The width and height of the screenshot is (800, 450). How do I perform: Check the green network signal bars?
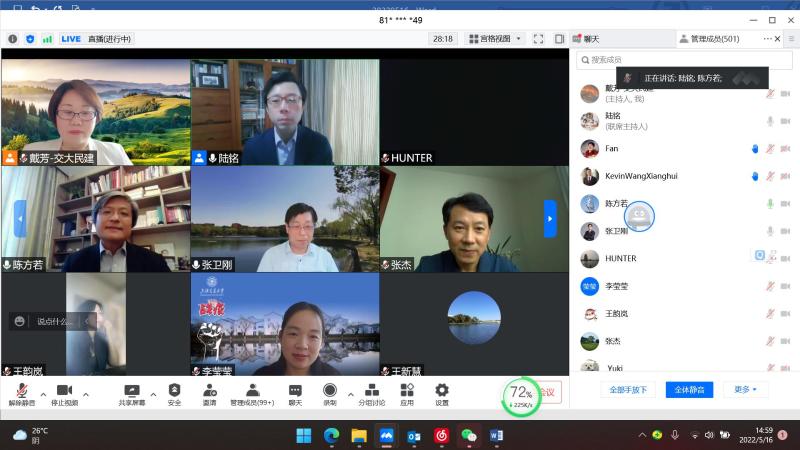coord(47,39)
